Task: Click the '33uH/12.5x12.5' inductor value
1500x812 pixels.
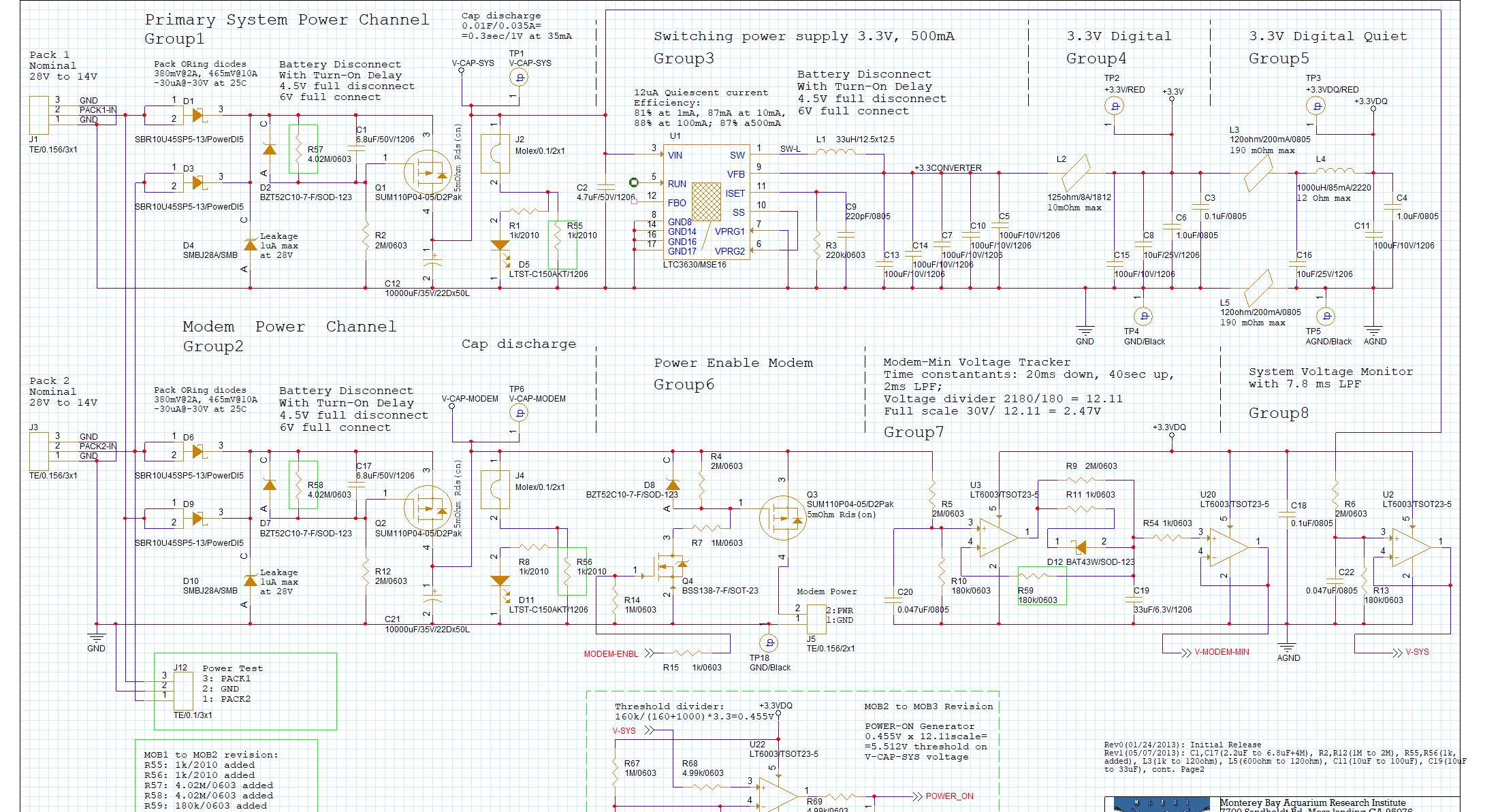Action: tap(865, 140)
